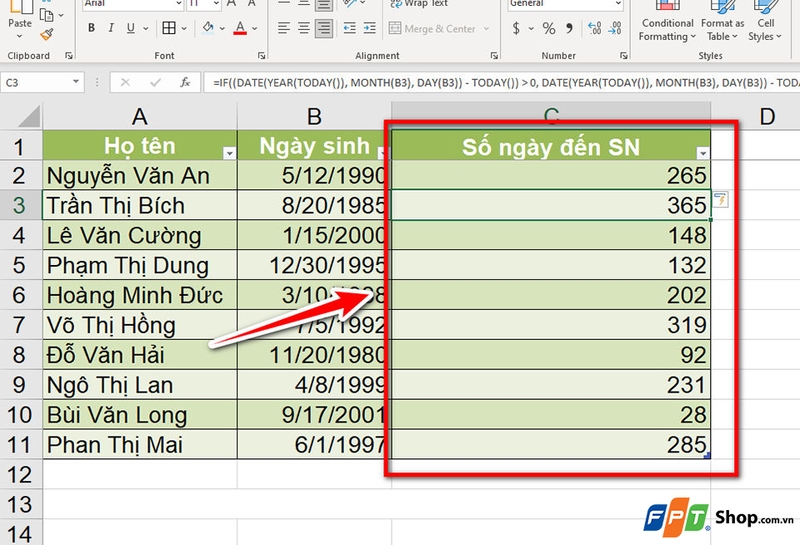Select row 6 header
Screen dimensions: 800x545
[x=19, y=295]
